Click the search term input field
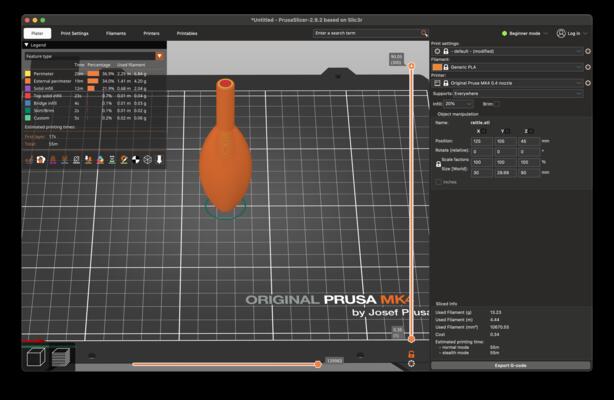This screenshot has height=400, width=614. pyautogui.click(x=366, y=33)
